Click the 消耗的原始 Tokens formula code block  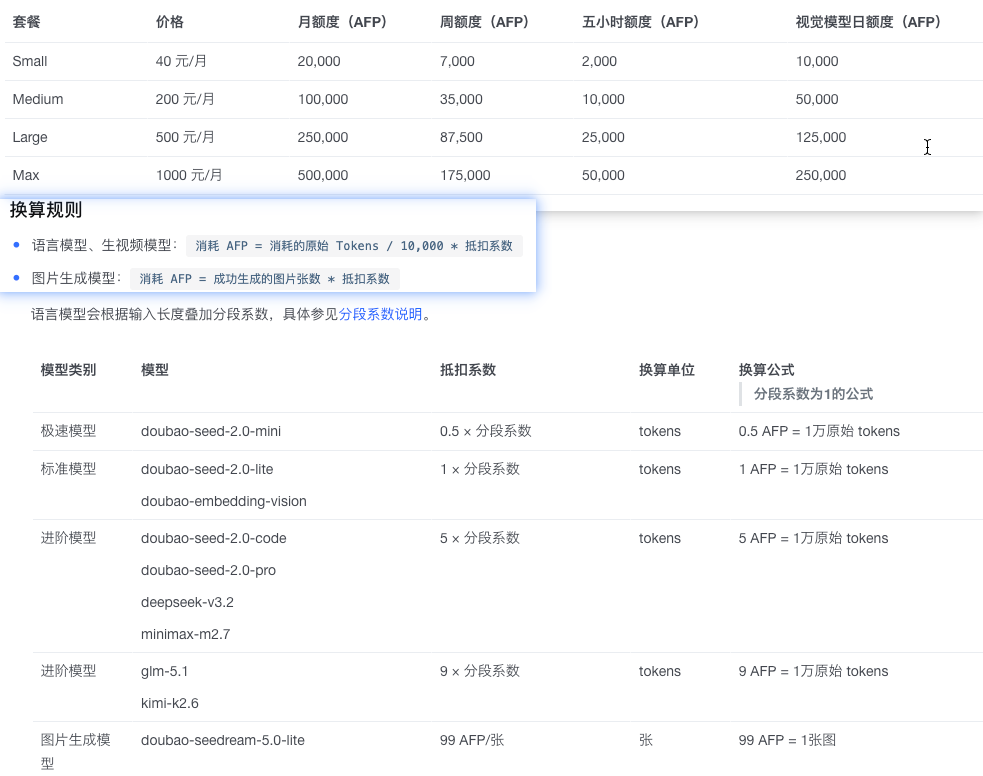[x=354, y=246]
